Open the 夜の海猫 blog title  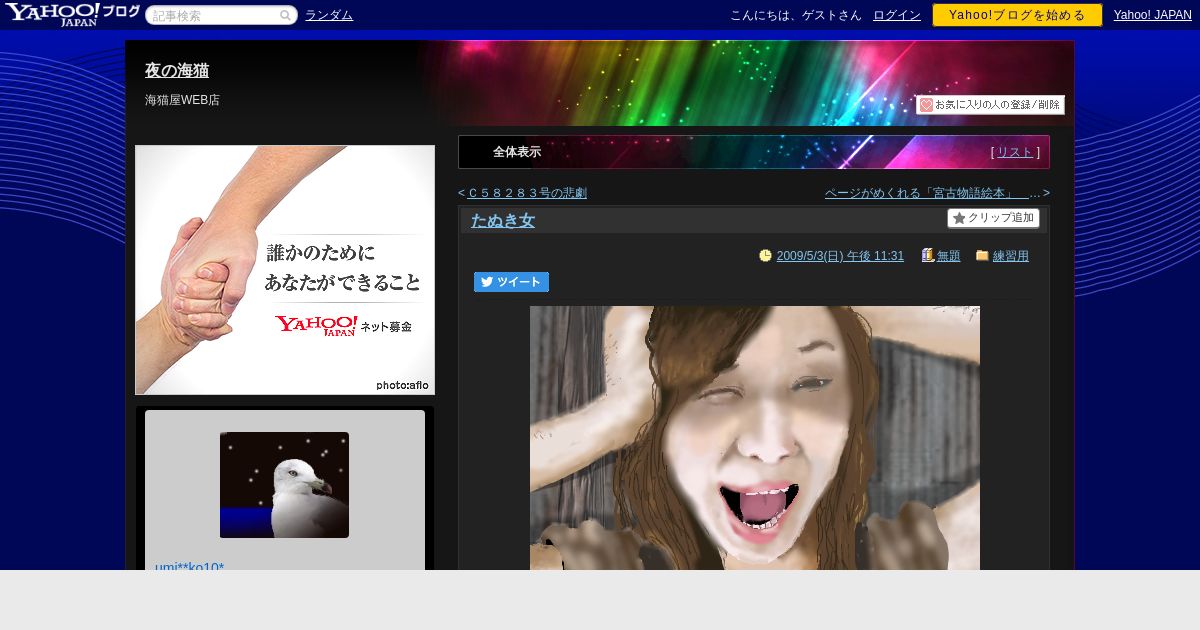(x=177, y=70)
